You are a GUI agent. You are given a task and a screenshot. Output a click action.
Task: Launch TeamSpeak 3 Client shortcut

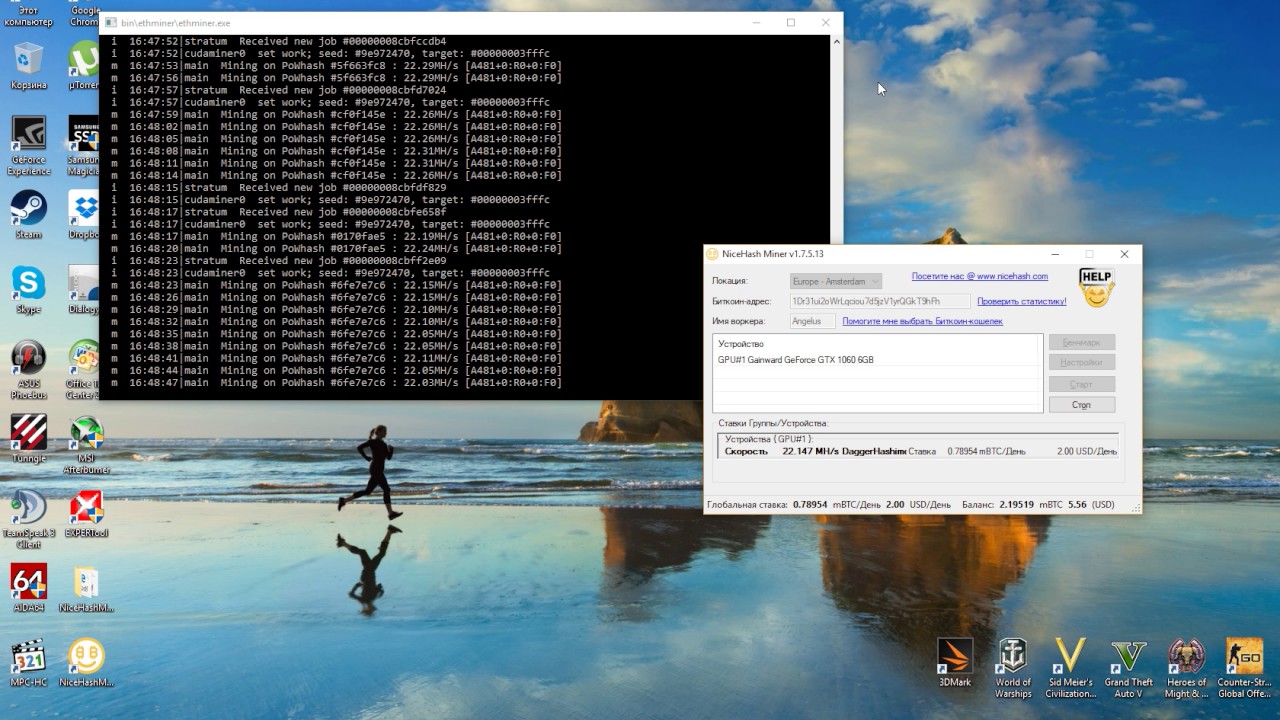29,518
